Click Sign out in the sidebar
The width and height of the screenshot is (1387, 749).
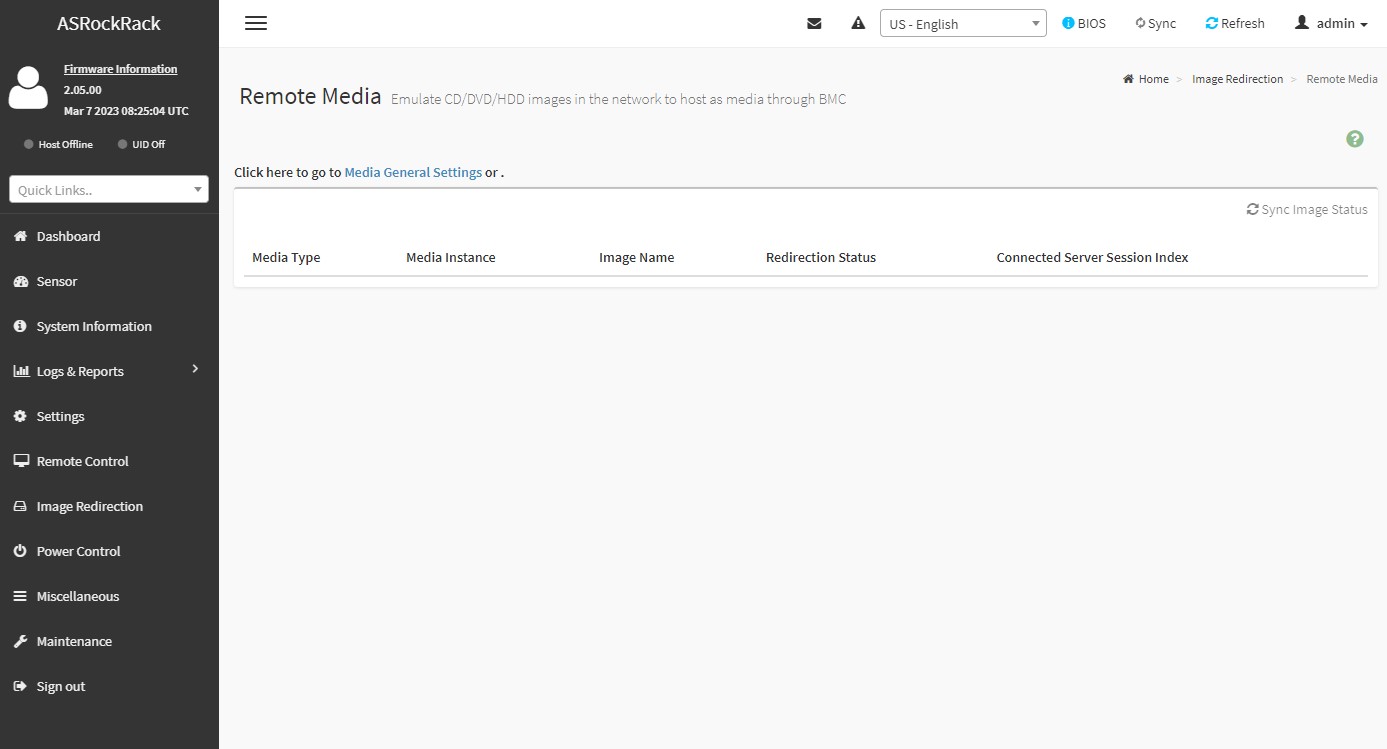click(x=60, y=686)
